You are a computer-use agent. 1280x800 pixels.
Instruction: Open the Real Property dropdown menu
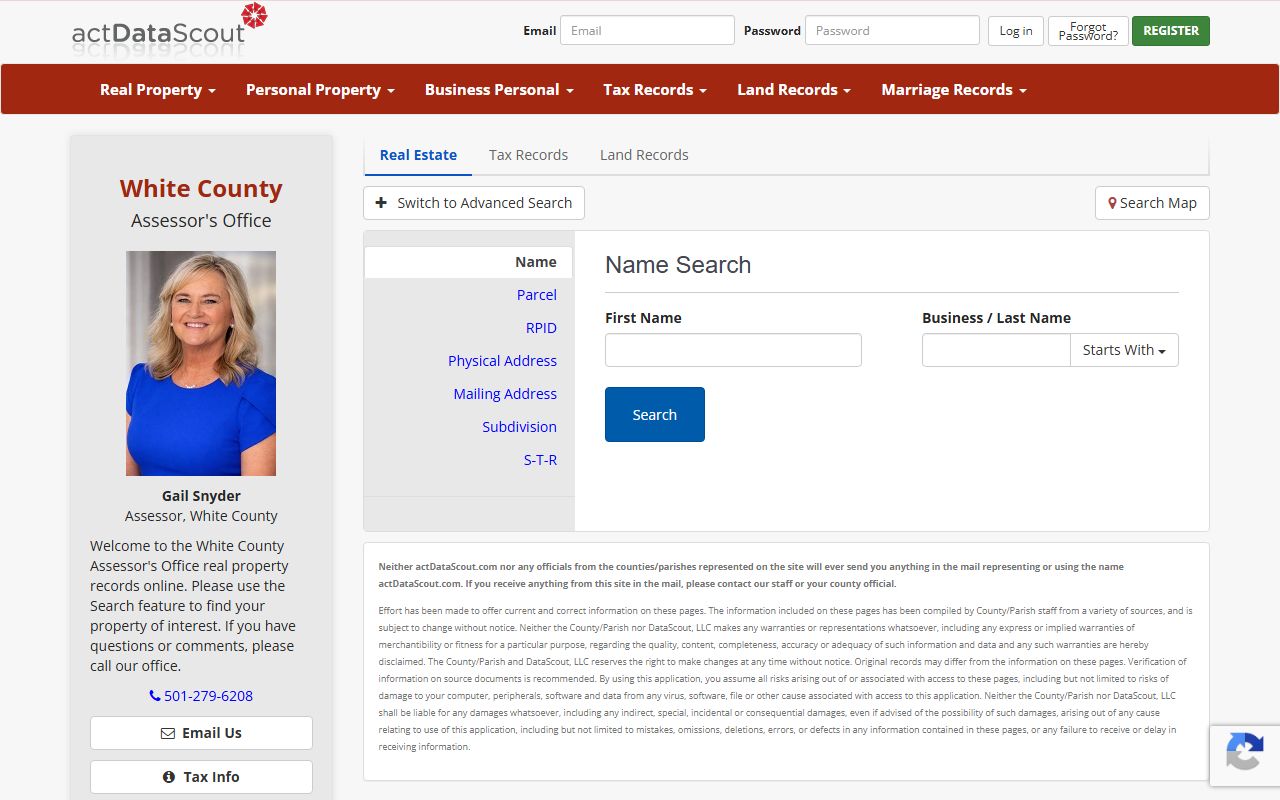(x=157, y=90)
